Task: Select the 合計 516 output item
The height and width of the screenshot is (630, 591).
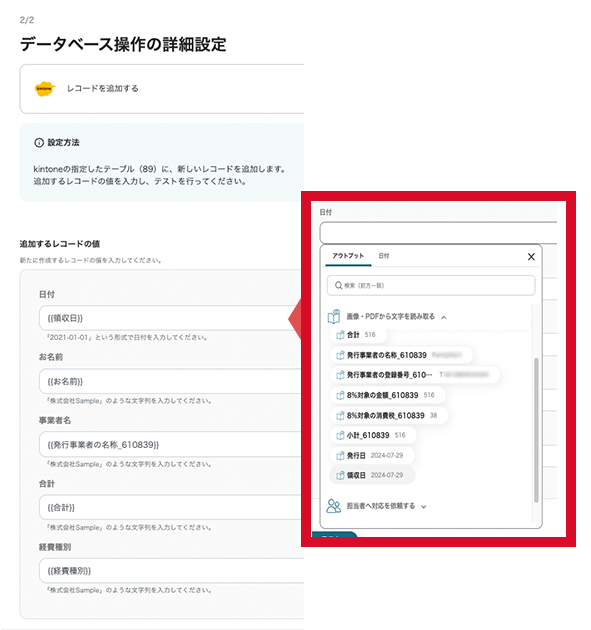Action: [x=359, y=335]
